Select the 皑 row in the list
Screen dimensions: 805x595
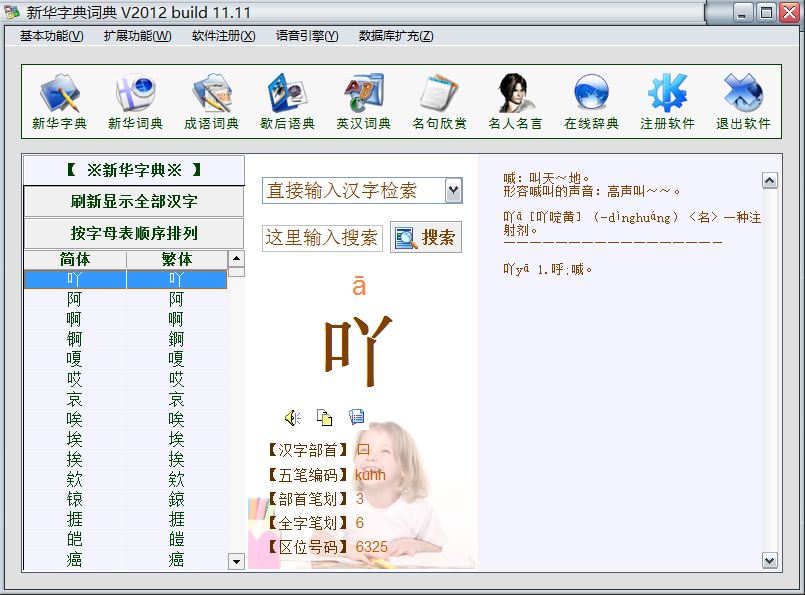pyautogui.click(x=125, y=540)
